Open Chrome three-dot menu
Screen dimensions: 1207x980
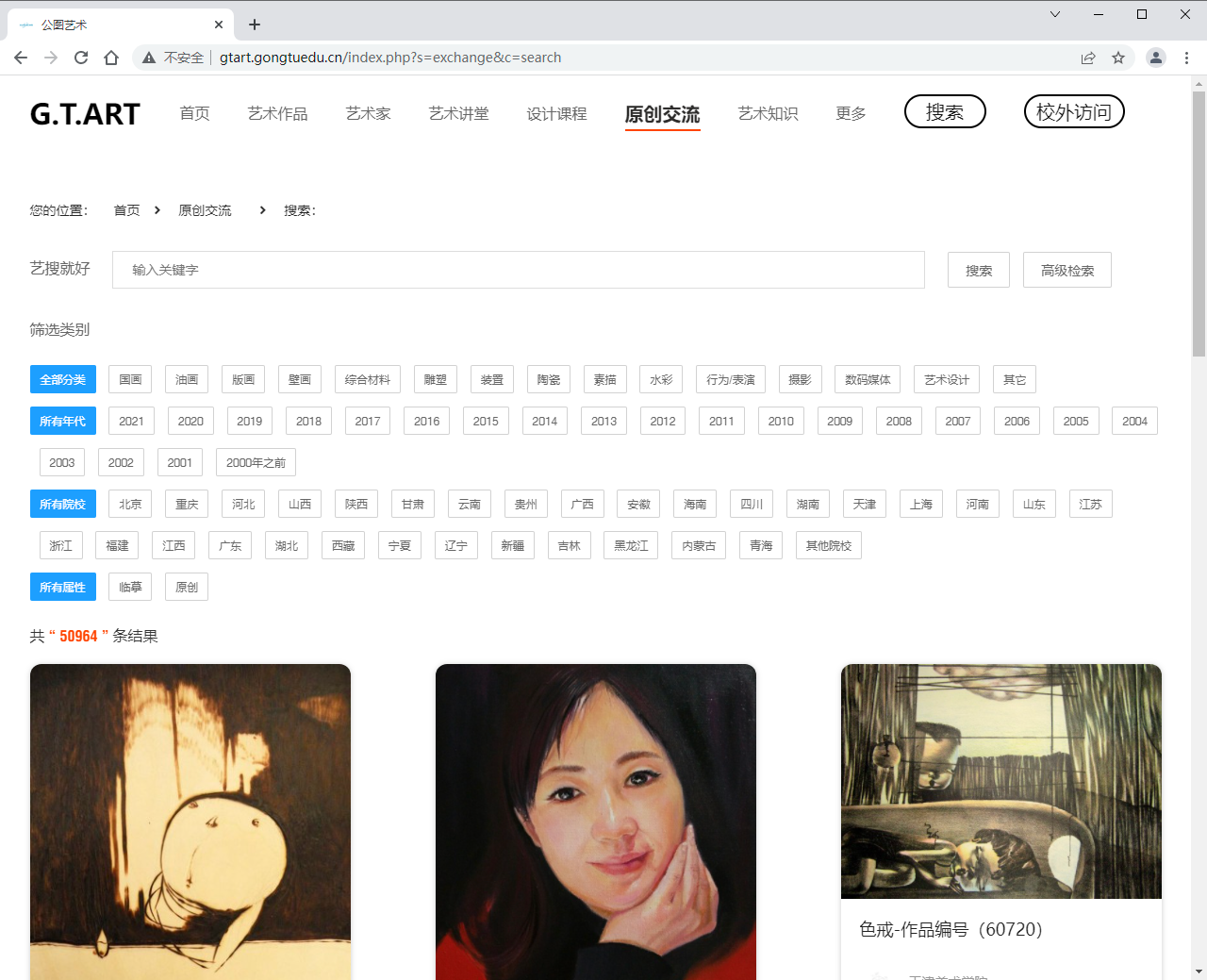[1186, 58]
